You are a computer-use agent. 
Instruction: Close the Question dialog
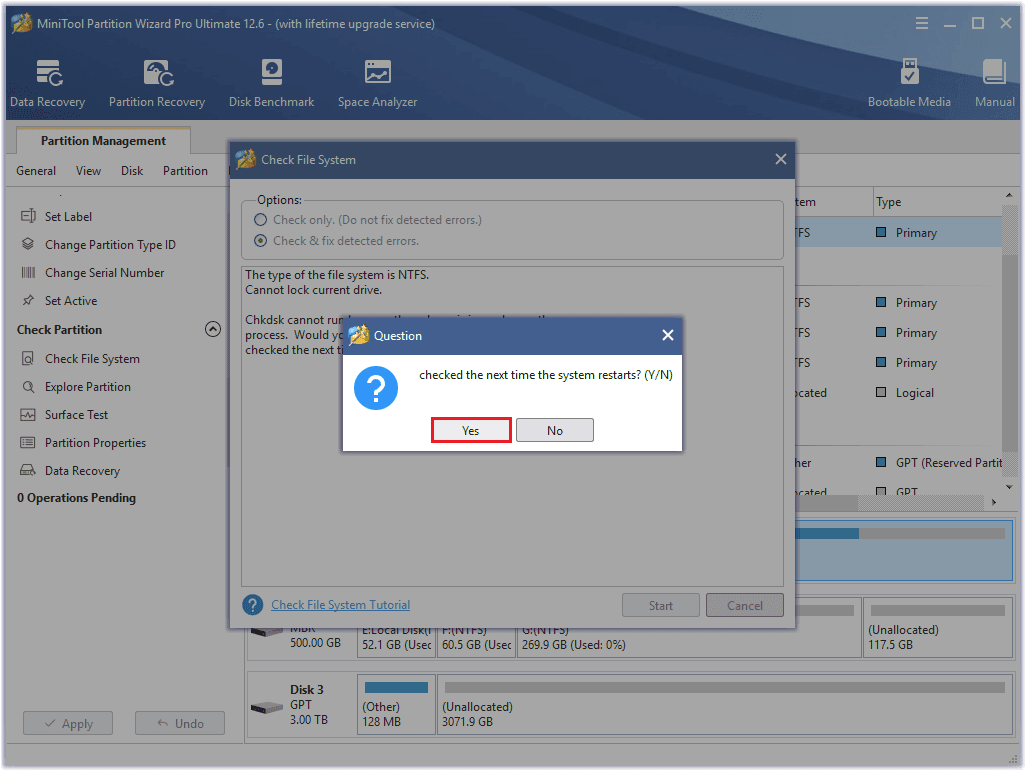tap(668, 336)
